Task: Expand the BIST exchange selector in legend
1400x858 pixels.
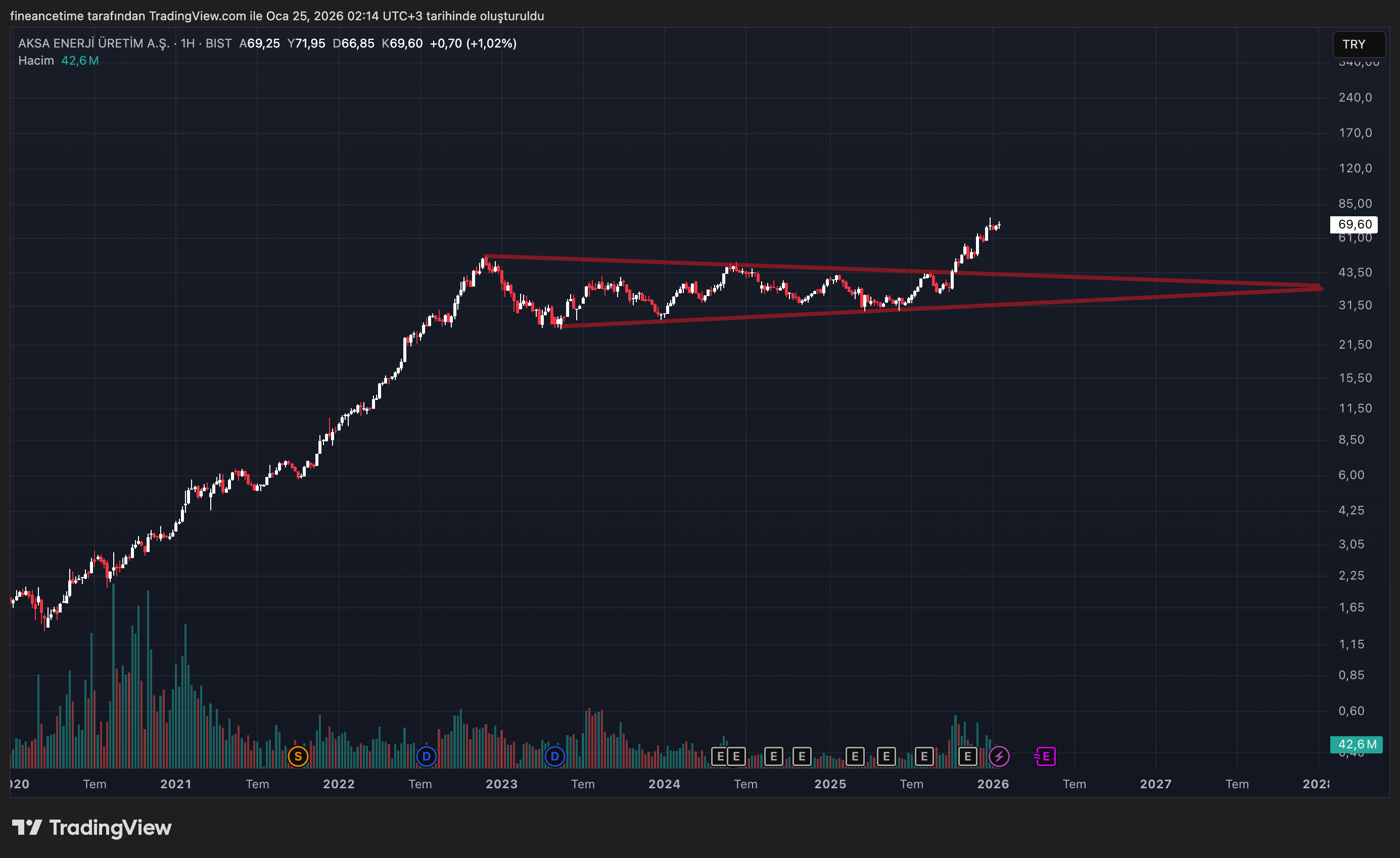Action: [216, 42]
